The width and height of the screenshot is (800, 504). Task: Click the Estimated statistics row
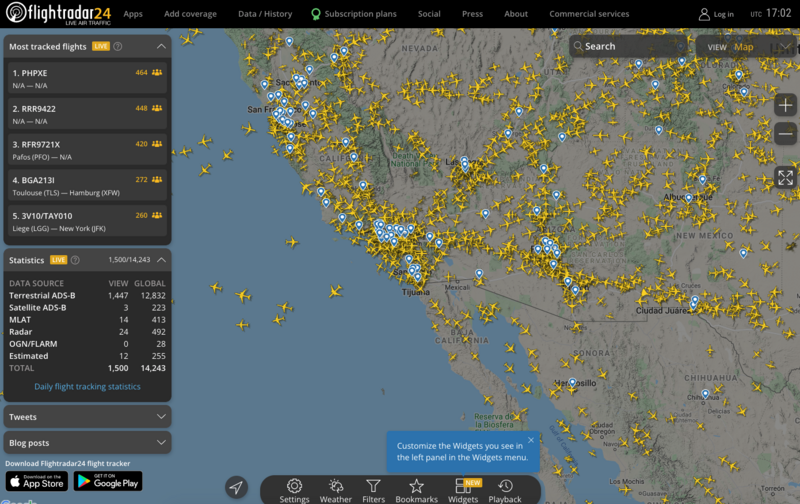tap(87, 356)
